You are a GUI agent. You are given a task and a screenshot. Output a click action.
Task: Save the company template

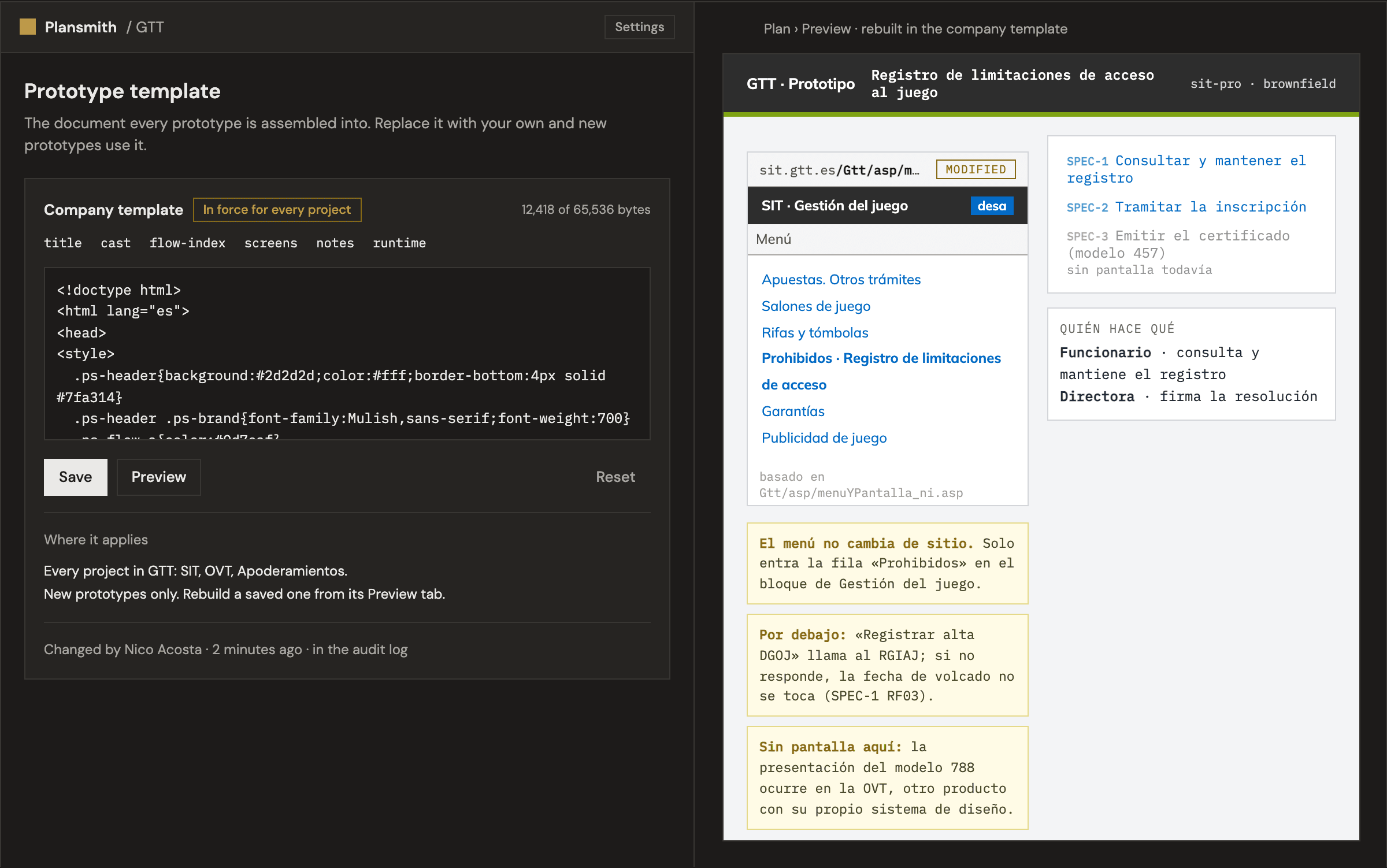[76, 477]
